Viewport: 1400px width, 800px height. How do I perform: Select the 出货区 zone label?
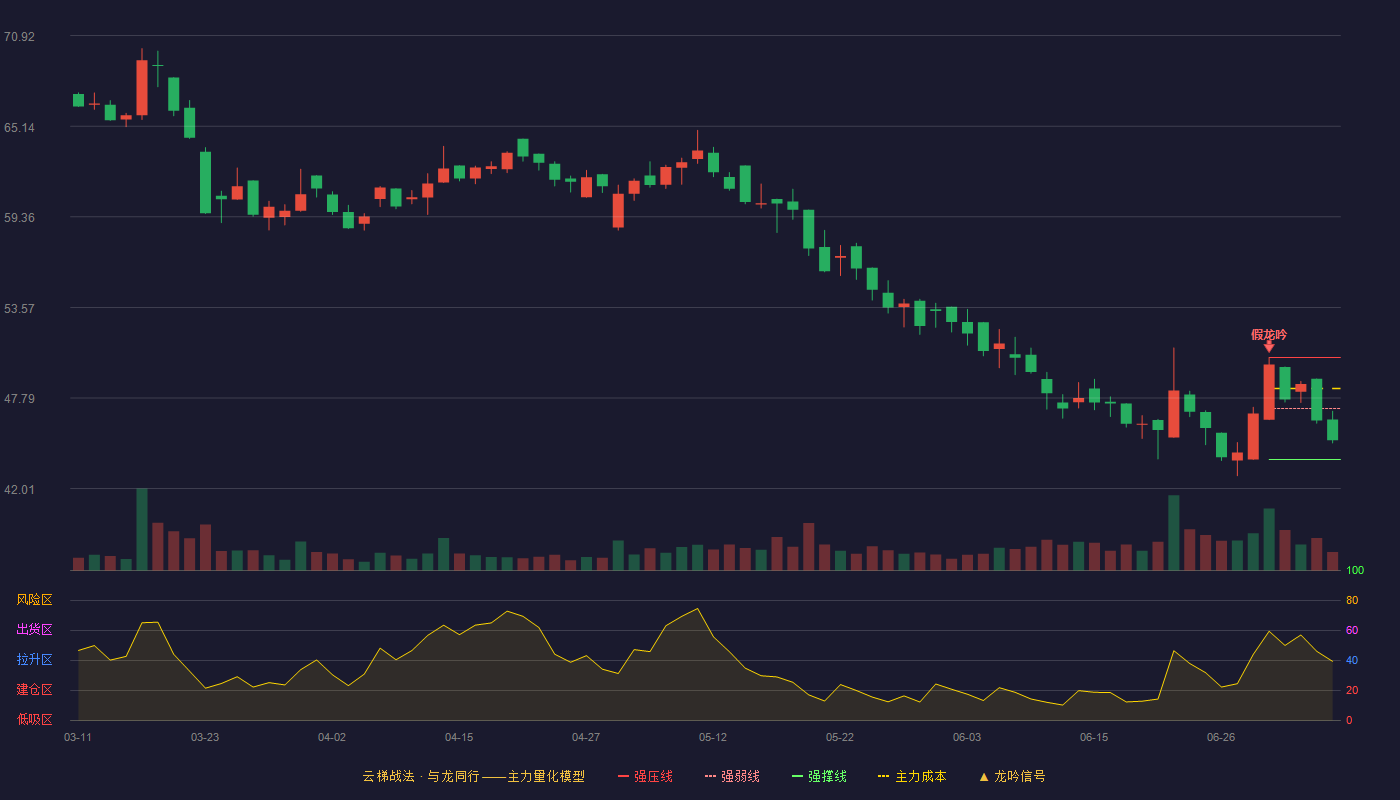pos(34,630)
